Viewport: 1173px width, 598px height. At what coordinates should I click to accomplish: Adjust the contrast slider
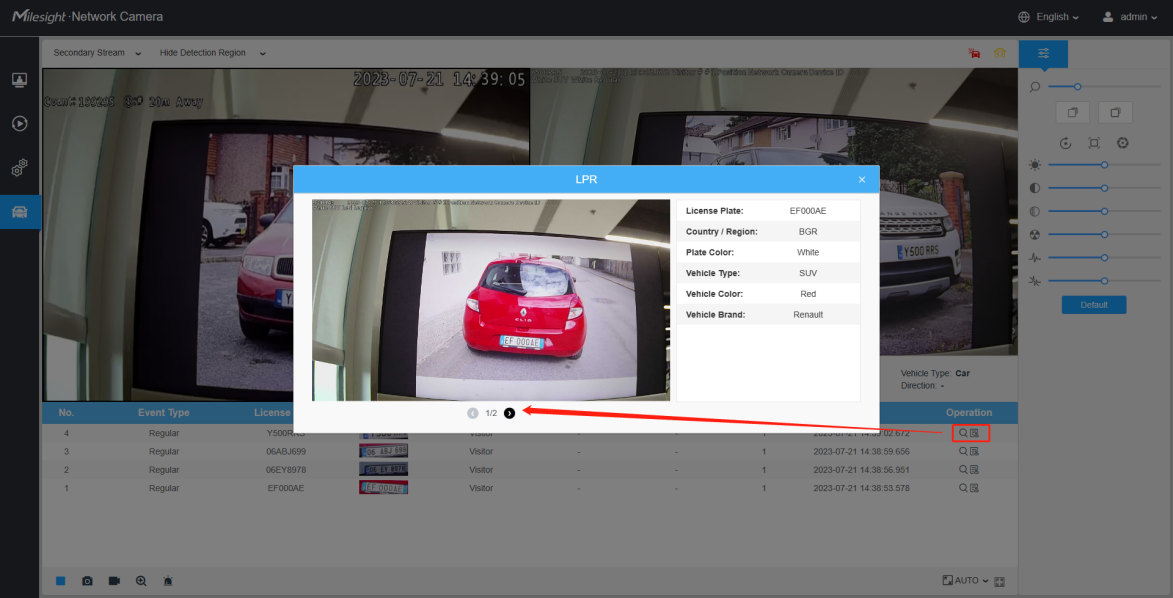pyautogui.click(x=1103, y=188)
